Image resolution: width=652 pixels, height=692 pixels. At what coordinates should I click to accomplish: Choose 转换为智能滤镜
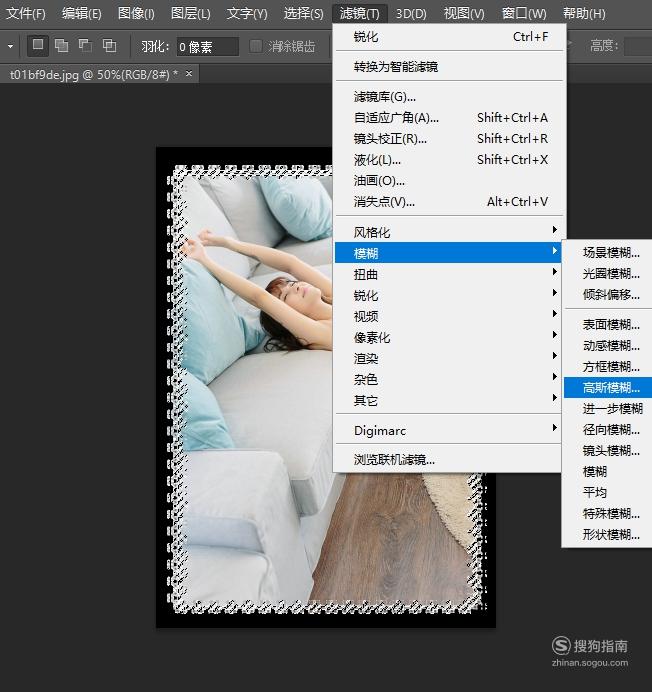[449, 67]
